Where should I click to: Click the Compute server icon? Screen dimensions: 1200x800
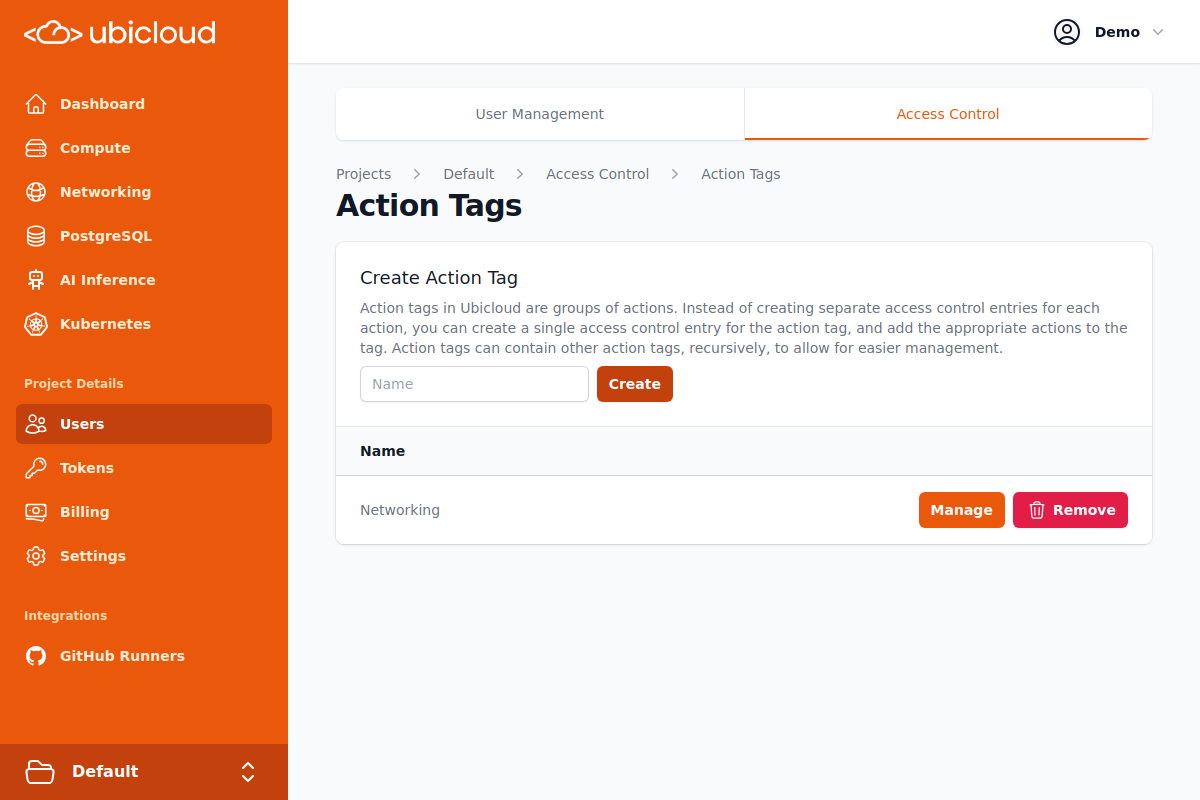36,148
